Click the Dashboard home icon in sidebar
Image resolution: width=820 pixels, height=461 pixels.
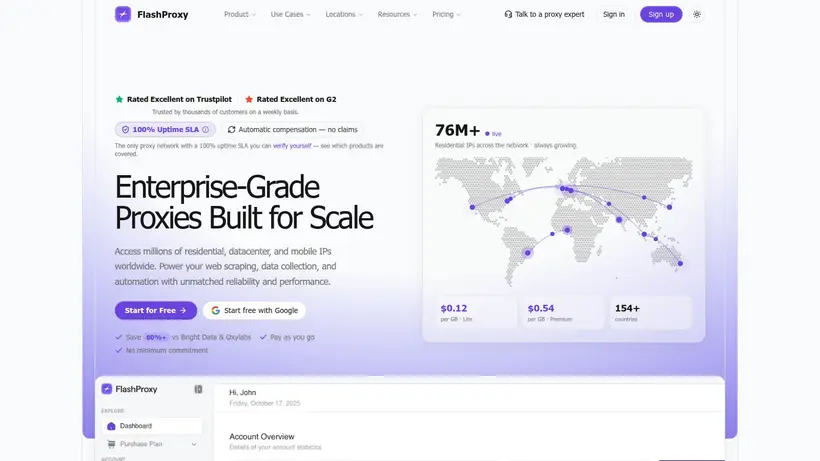point(111,426)
